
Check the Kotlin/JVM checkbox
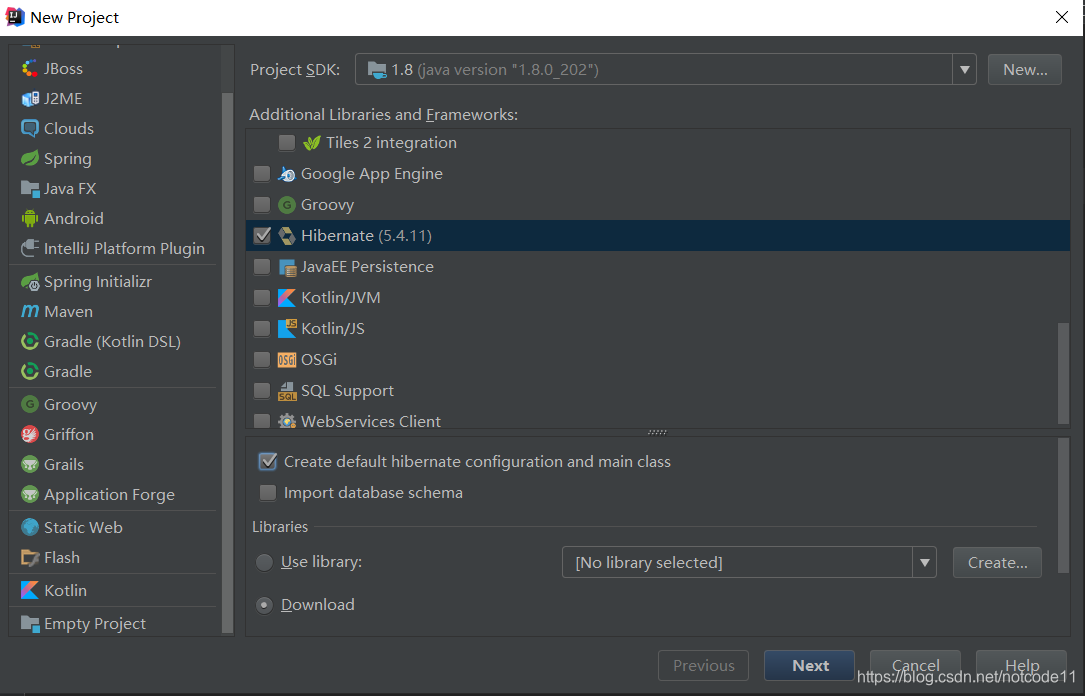262,297
